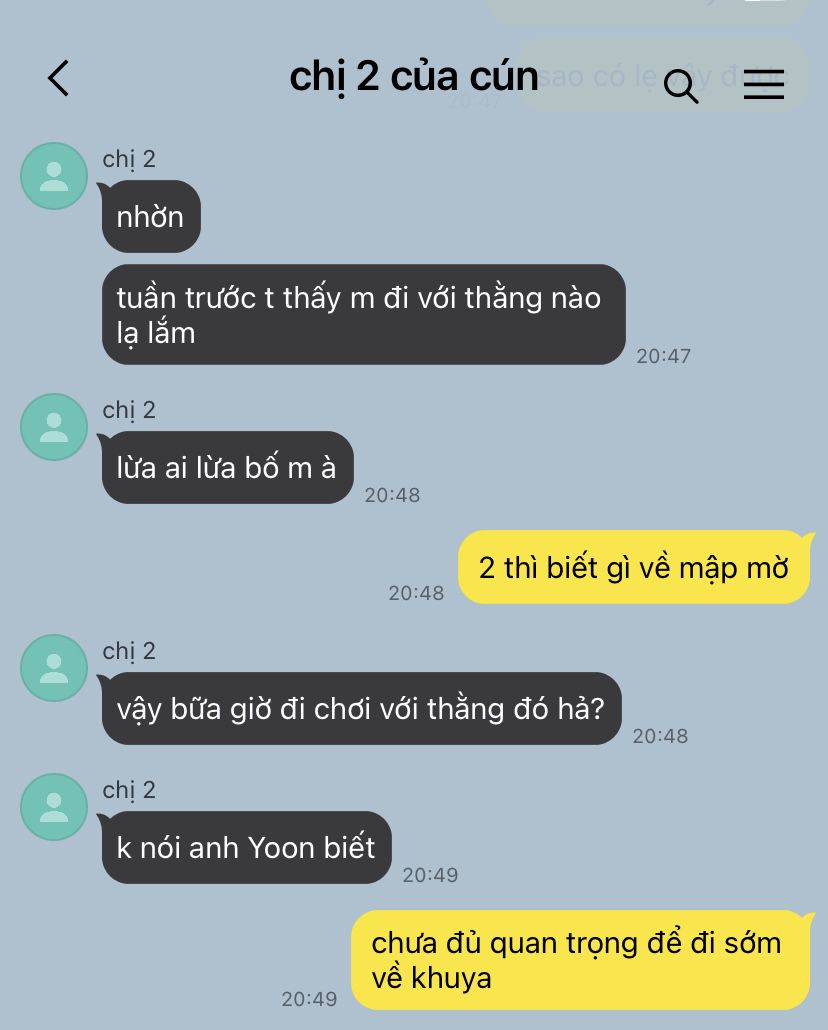The width and height of the screenshot is (828, 1030).
Task: Select the message 'vậy bữa giờ đi chơi với thằng đó hả?'
Action: [361, 709]
